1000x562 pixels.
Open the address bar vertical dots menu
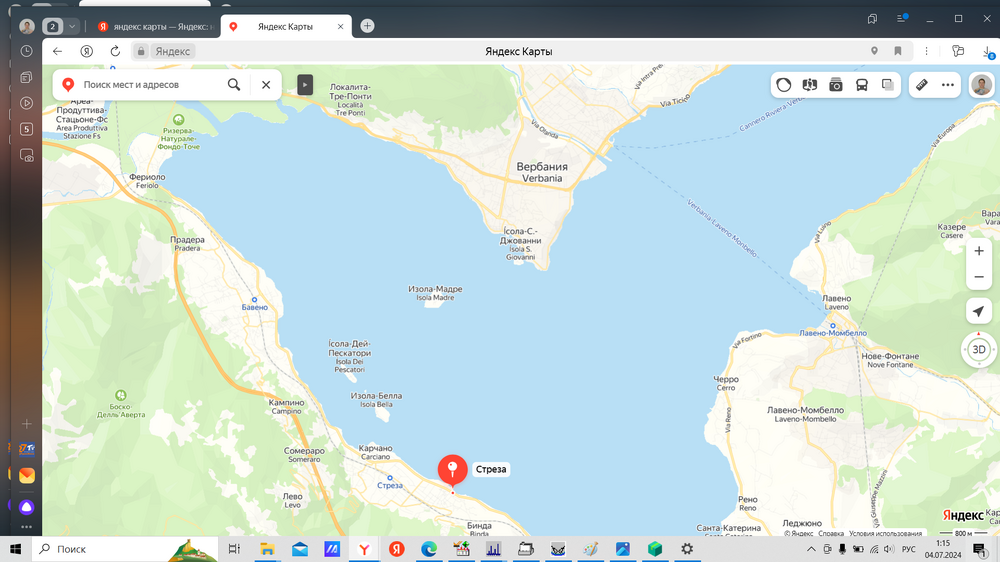point(927,51)
